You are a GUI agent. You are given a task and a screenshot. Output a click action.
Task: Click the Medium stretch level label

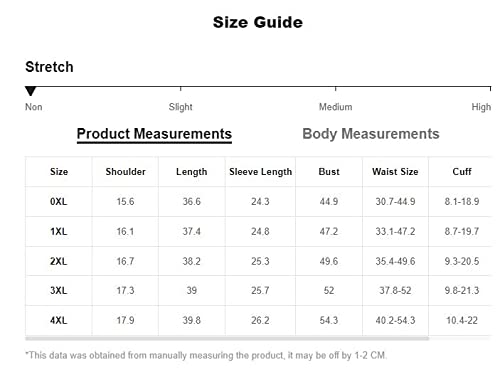pyautogui.click(x=335, y=107)
